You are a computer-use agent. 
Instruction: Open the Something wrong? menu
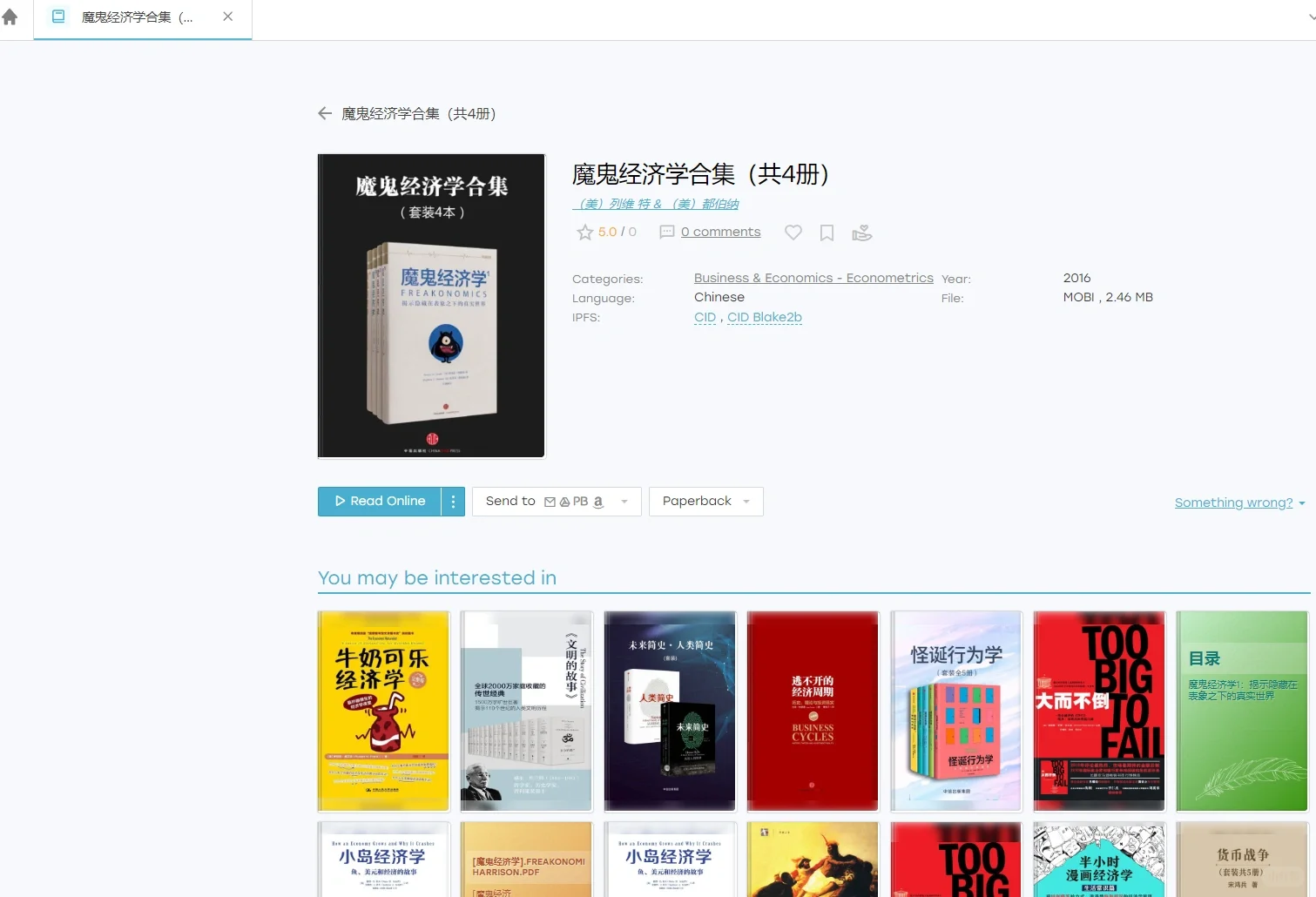[x=1239, y=502]
